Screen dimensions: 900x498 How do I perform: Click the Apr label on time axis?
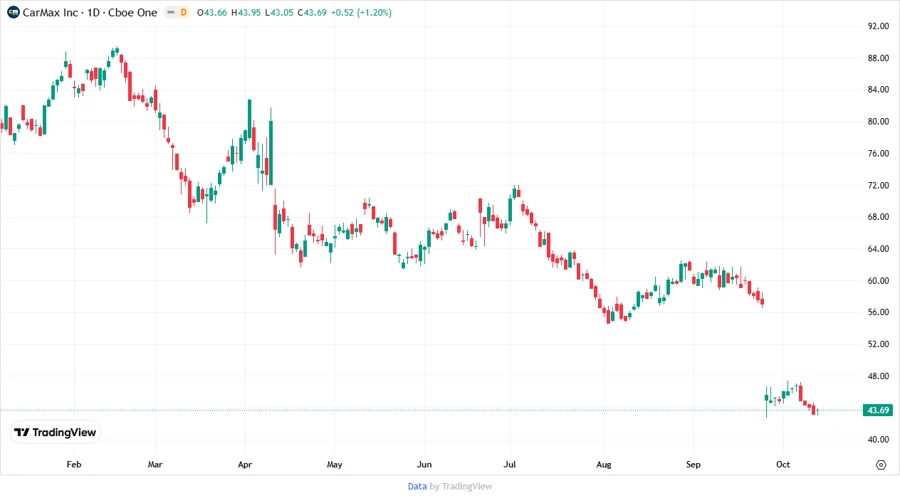pyautogui.click(x=246, y=465)
